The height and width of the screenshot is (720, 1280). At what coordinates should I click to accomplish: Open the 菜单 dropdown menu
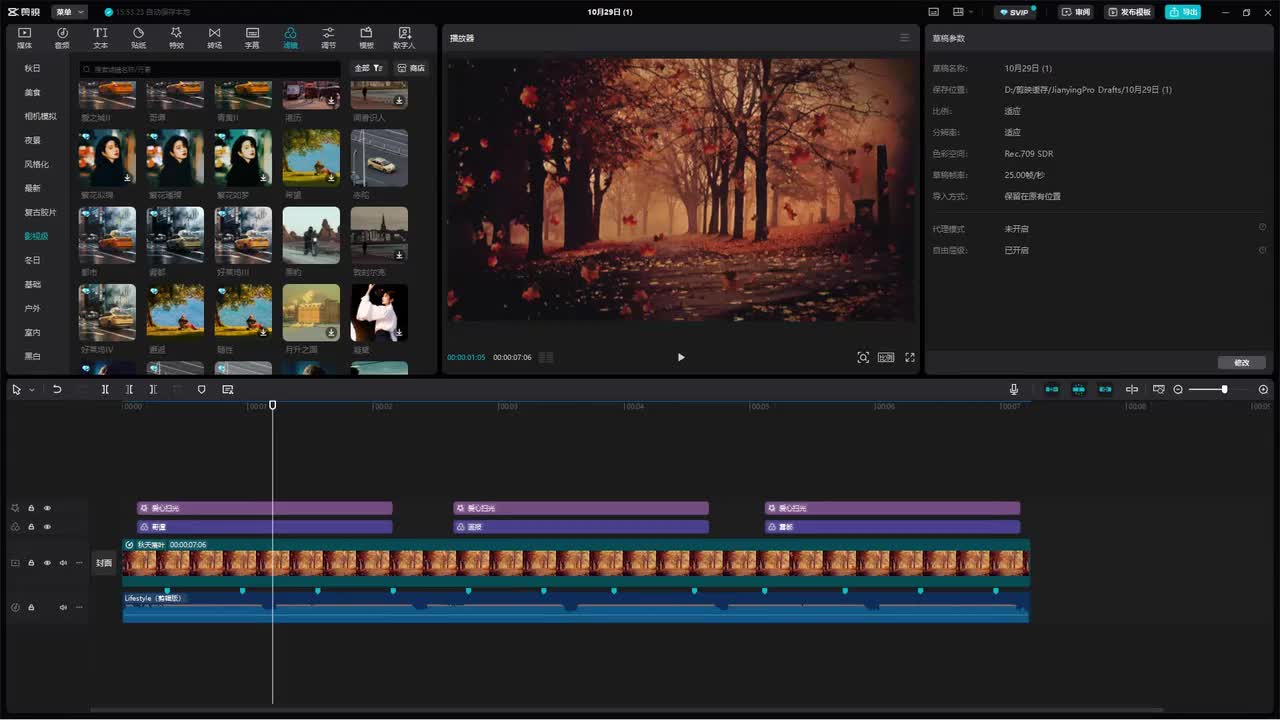[x=69, y=12]
